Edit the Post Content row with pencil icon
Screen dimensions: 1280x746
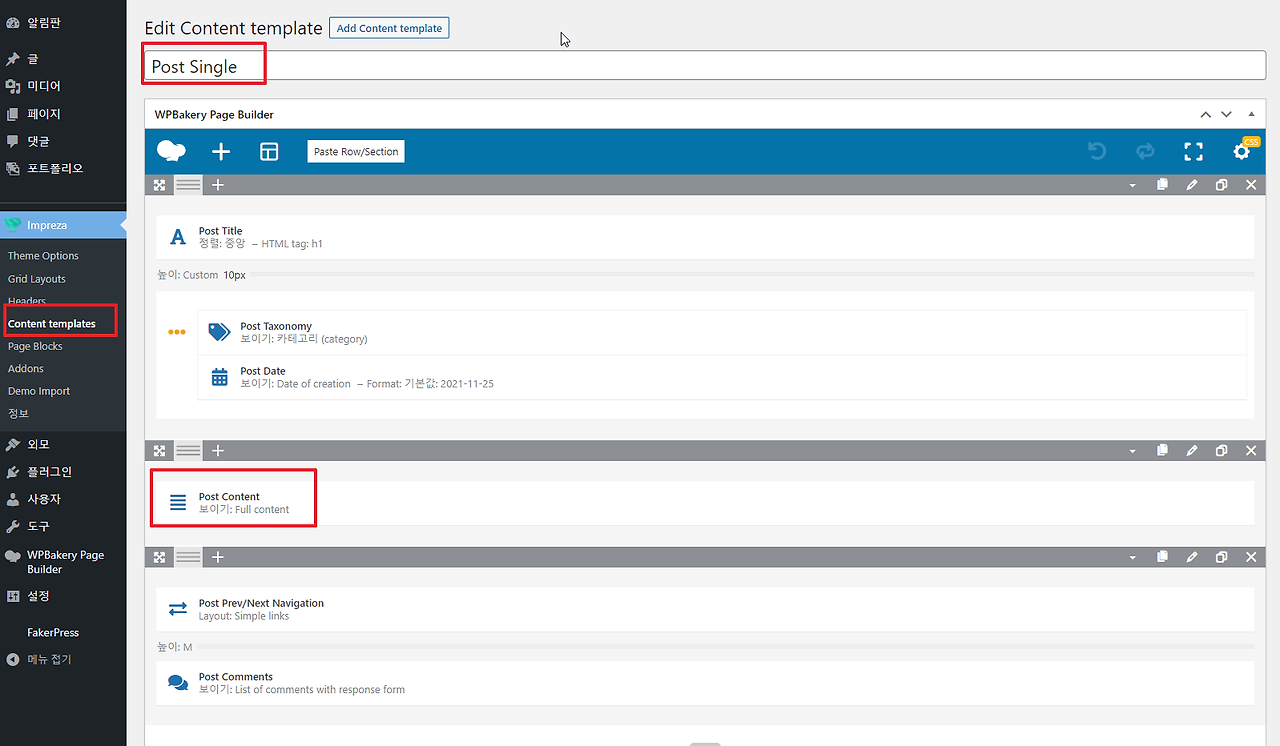(1192, 451)
